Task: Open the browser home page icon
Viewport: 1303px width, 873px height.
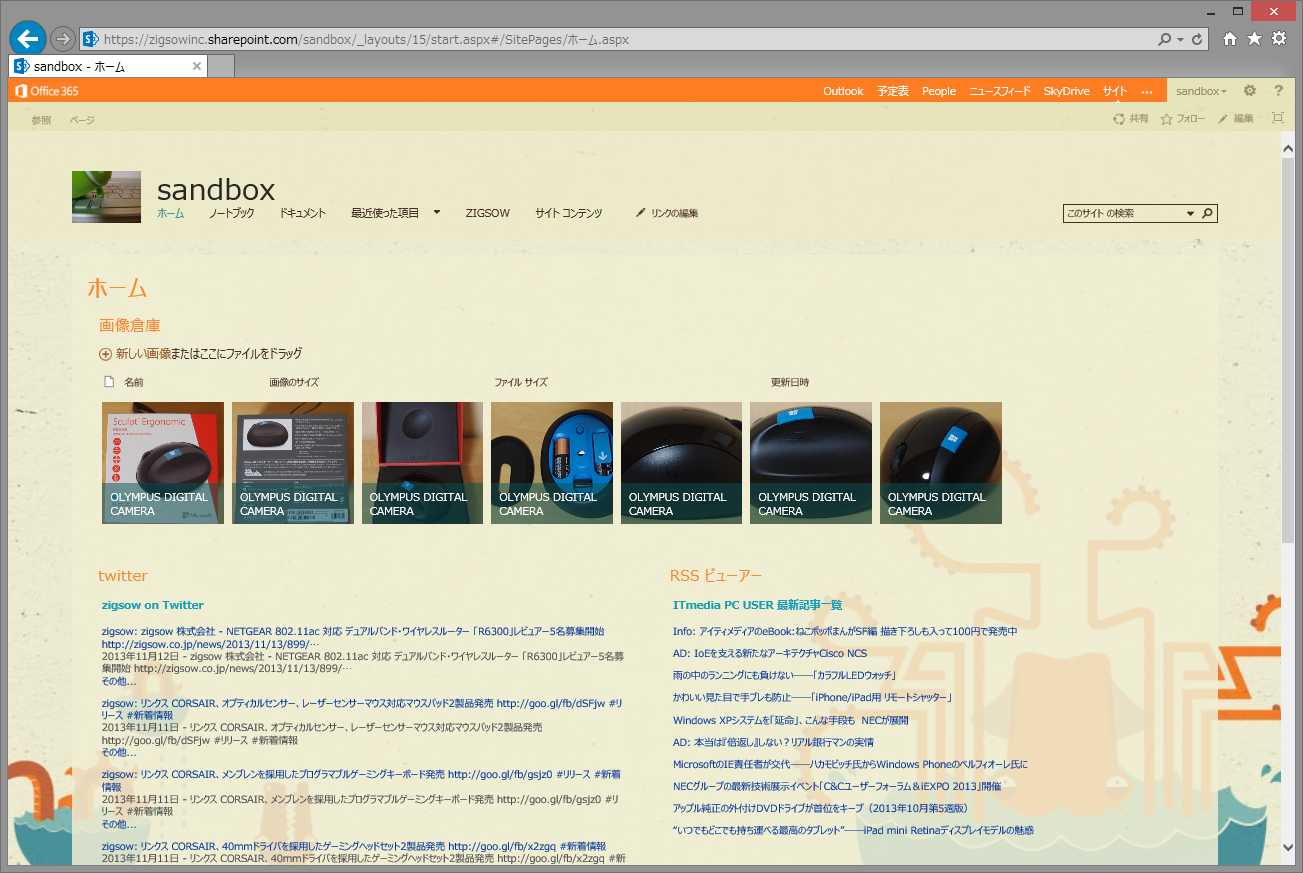Action: click(1230, 39)
